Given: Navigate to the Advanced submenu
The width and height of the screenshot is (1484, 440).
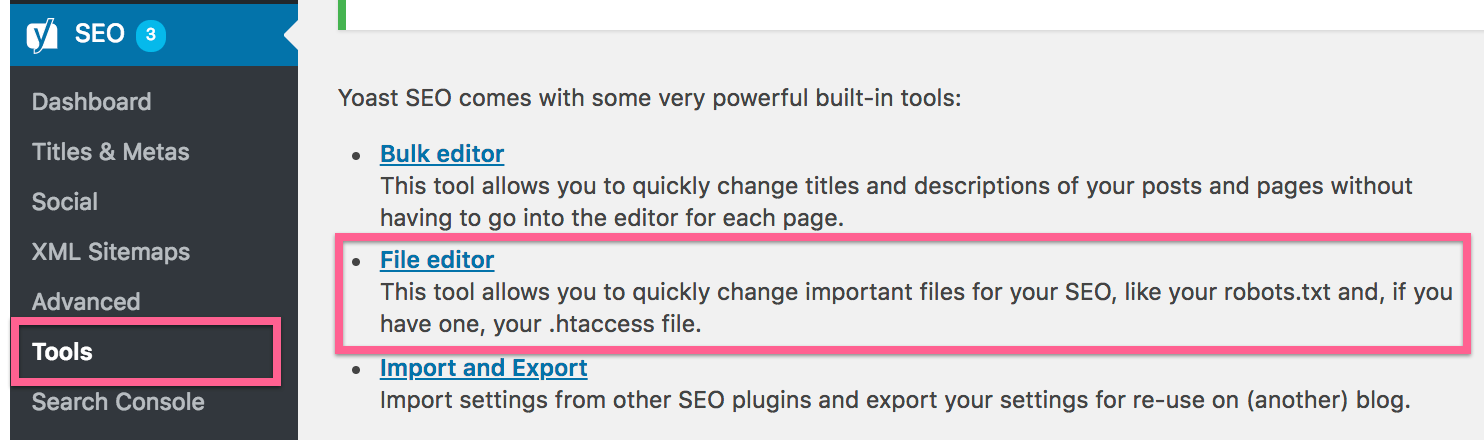Looking at the screenshot, I should coord(86,302).
